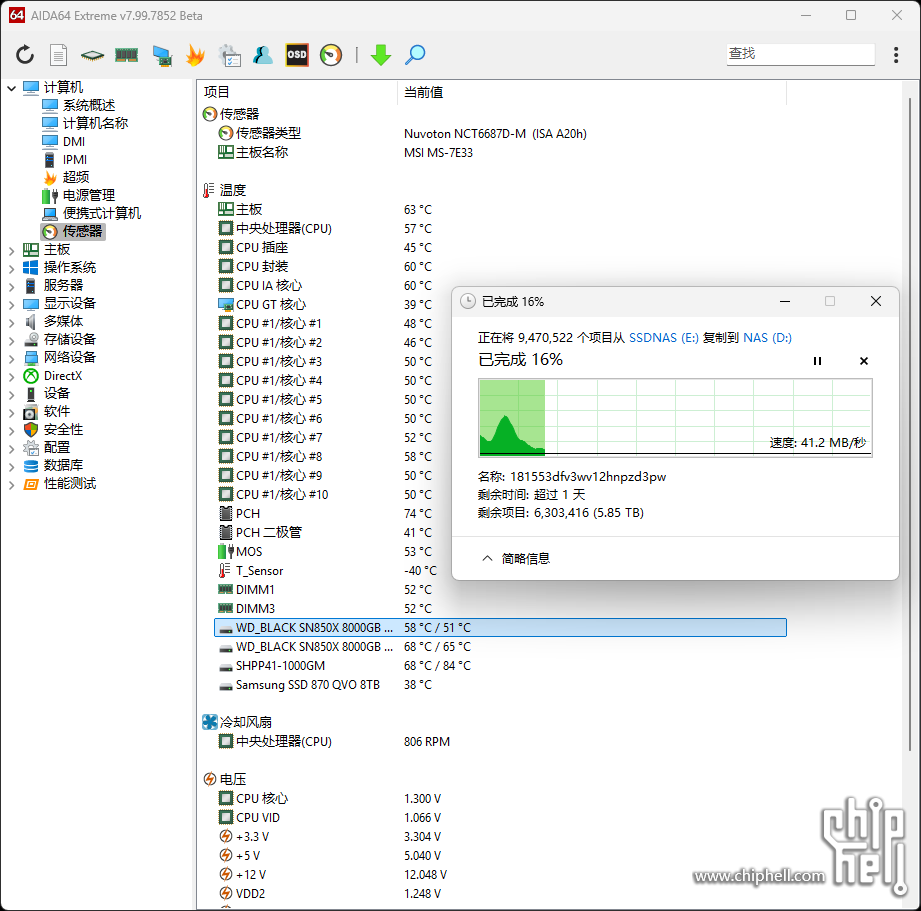Expand the 显示设备 tree node
The image size is (921, 911).
[x=11, y=305]
